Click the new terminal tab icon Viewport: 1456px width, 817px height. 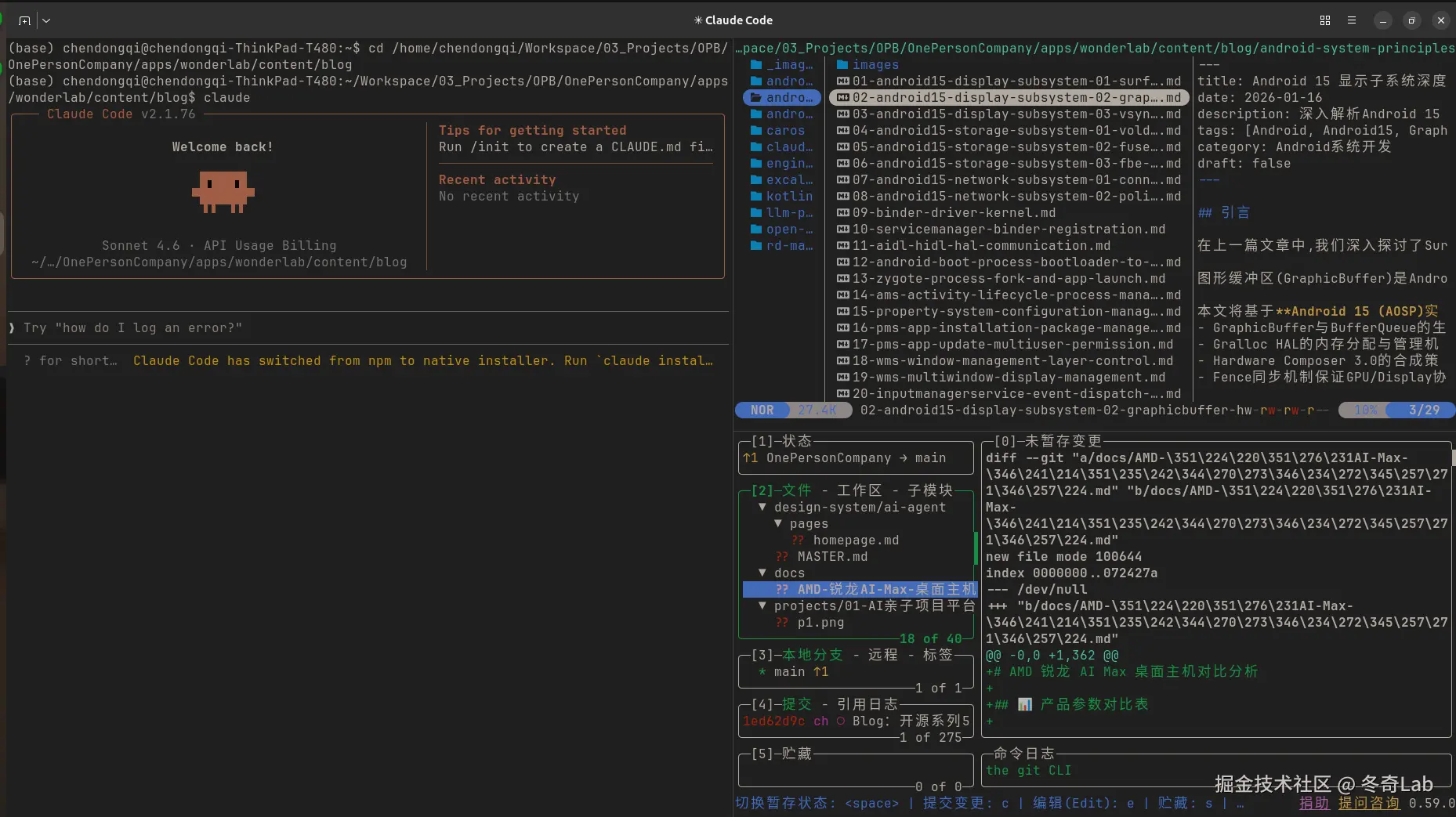[x=24, y=20]
